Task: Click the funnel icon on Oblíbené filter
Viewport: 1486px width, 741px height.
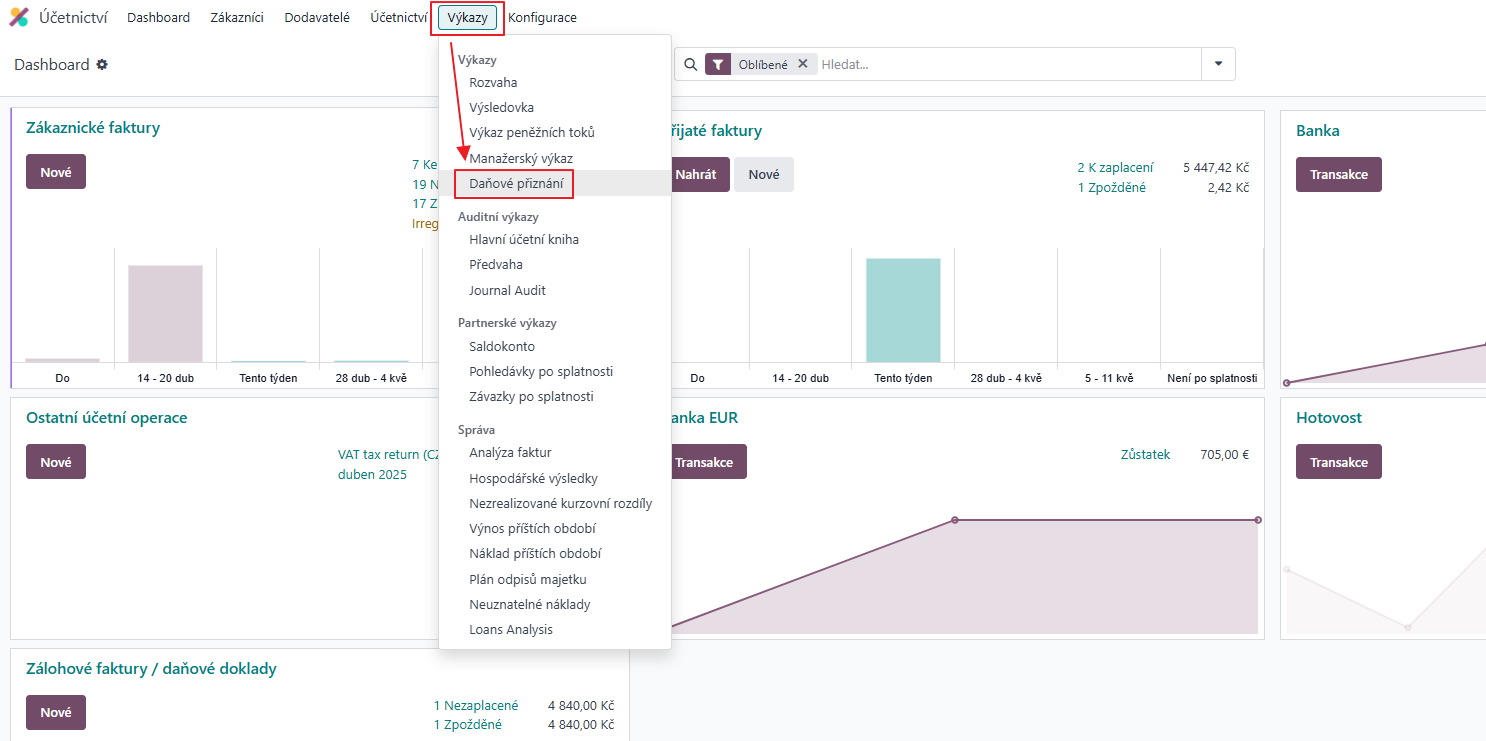Action: point(718,64)
